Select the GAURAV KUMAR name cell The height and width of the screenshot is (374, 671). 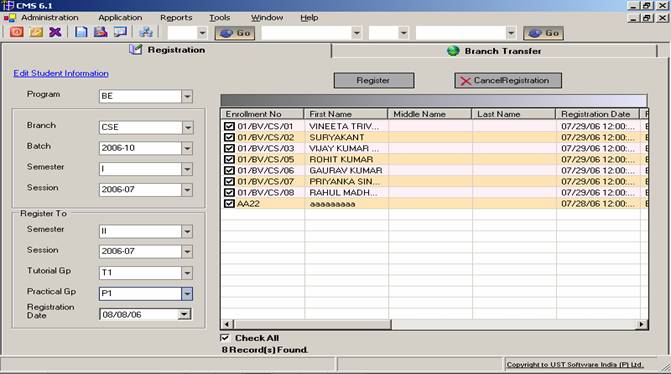coord(346,170)
